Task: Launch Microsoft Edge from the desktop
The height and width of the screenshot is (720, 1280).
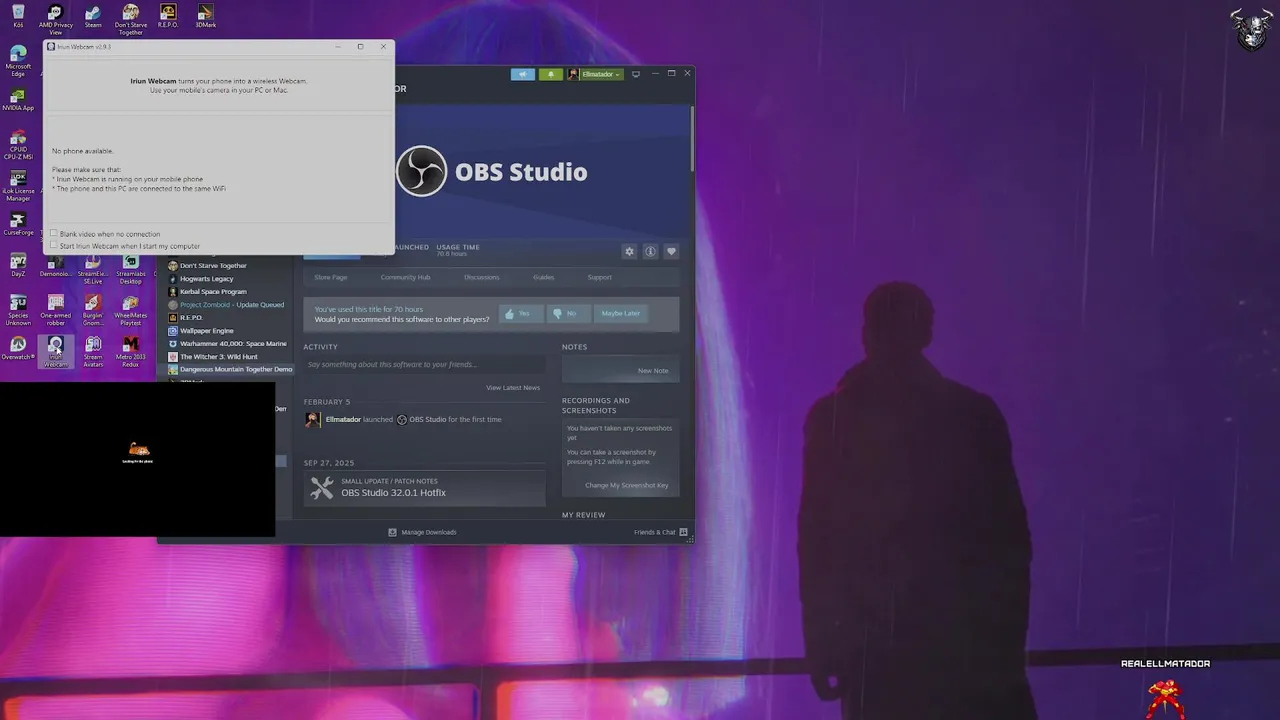Action: [x=18, y=60]
